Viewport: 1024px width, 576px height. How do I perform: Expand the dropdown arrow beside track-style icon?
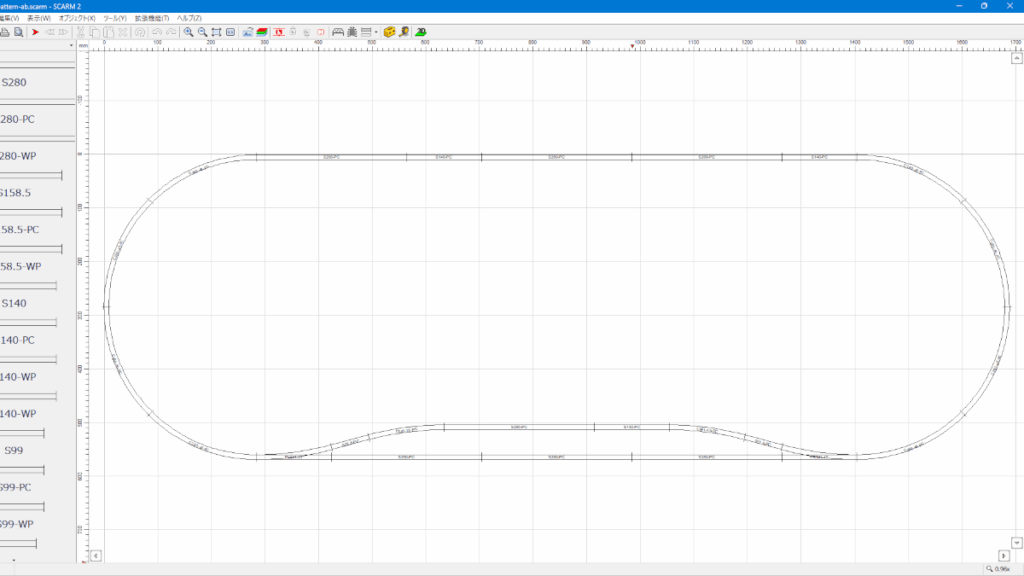click(x=376, y=32)
